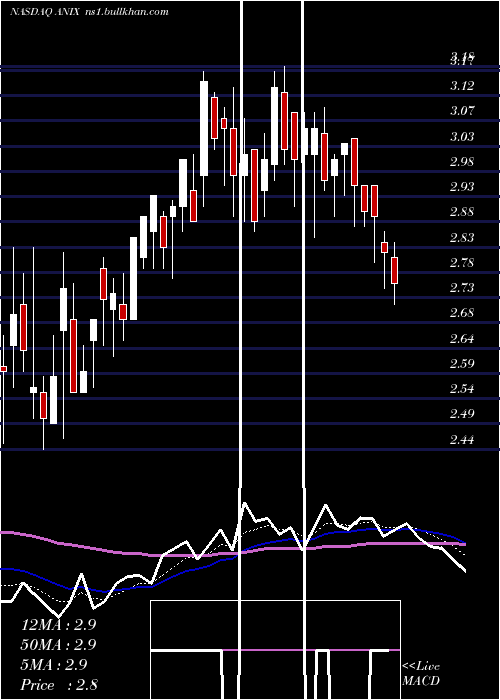Screen dimensions: 500x700
Task: Select the 2.54 price level label
Action: tap(462, 388)
